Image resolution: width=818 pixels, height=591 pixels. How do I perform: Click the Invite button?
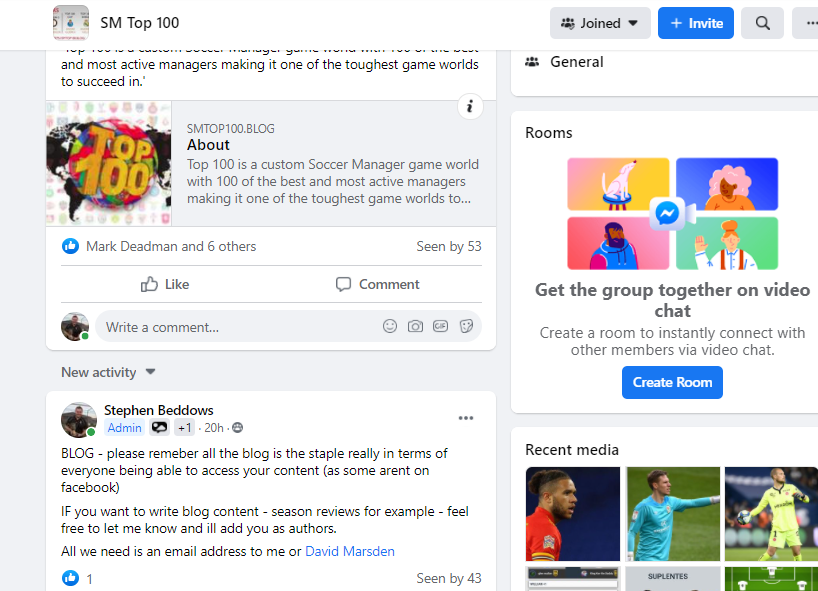(696, 23)
